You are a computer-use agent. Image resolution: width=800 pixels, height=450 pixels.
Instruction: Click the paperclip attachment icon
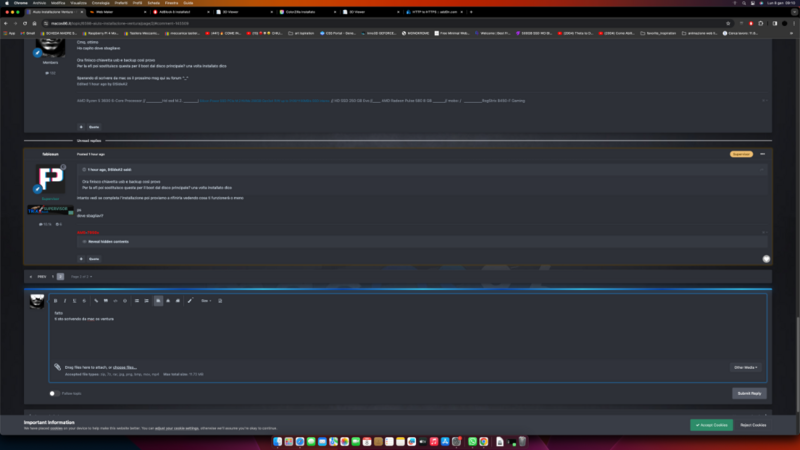(x=58, y=367)
